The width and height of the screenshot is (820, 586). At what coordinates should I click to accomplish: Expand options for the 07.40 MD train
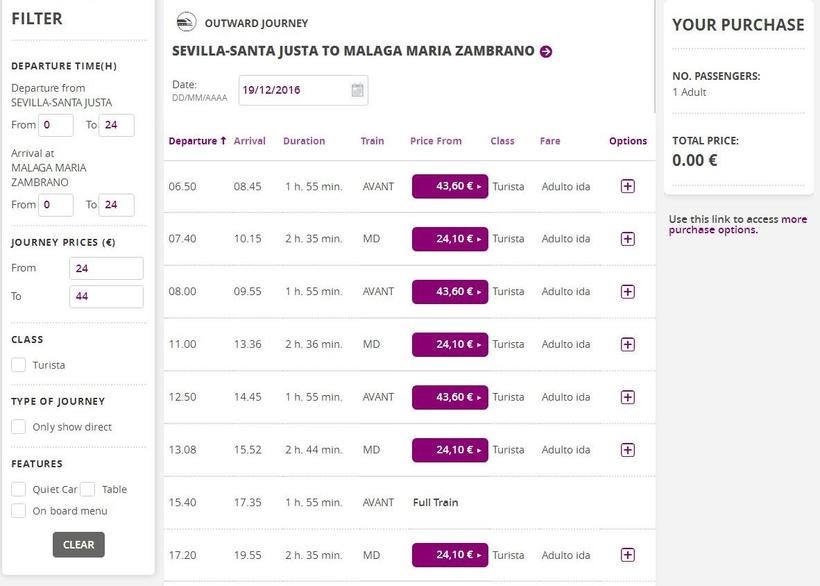click(628, 239)
